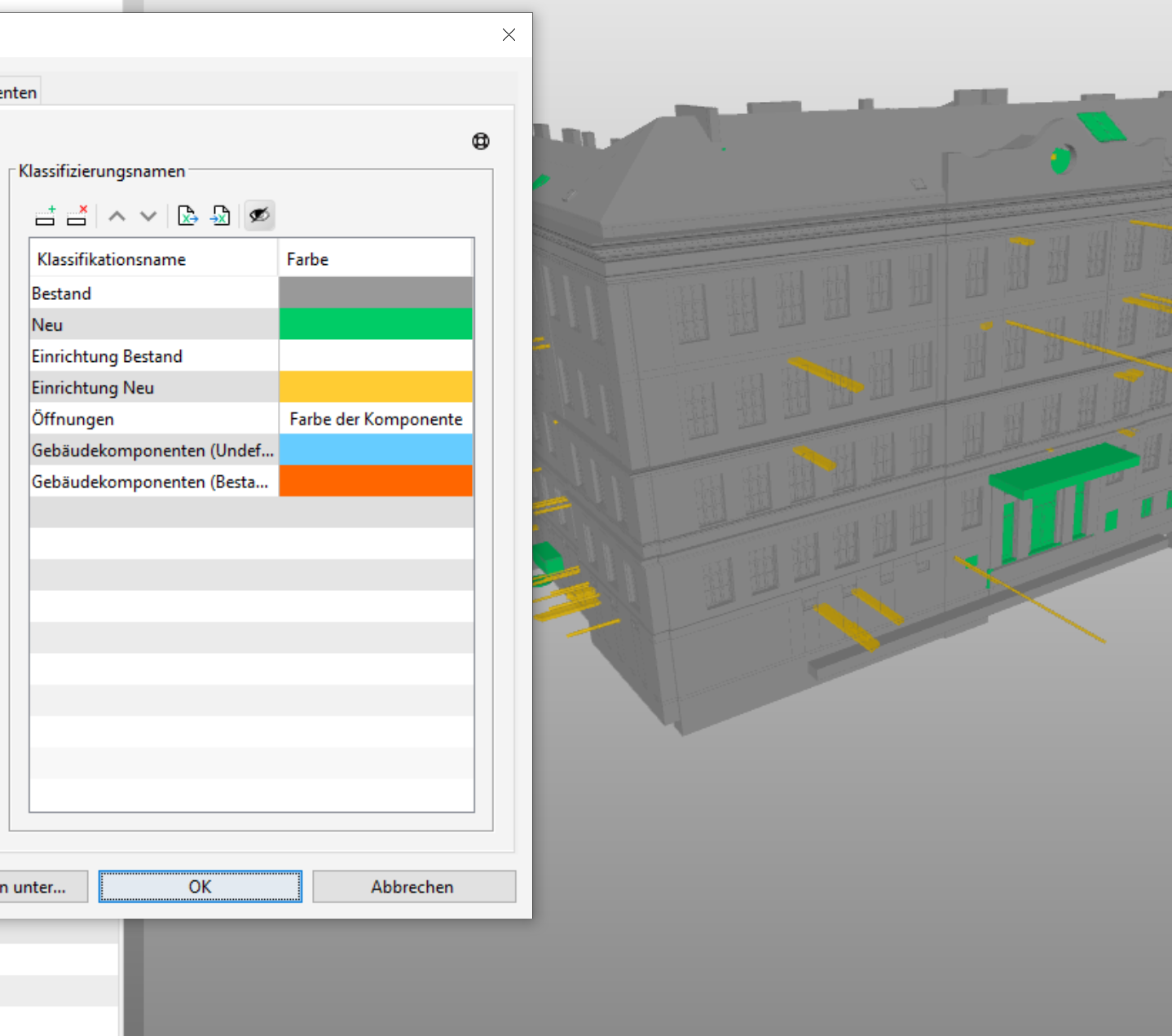Delete the selected classification row
The width and height of the screenshot is (1172, 1036).
coord(77,216)
